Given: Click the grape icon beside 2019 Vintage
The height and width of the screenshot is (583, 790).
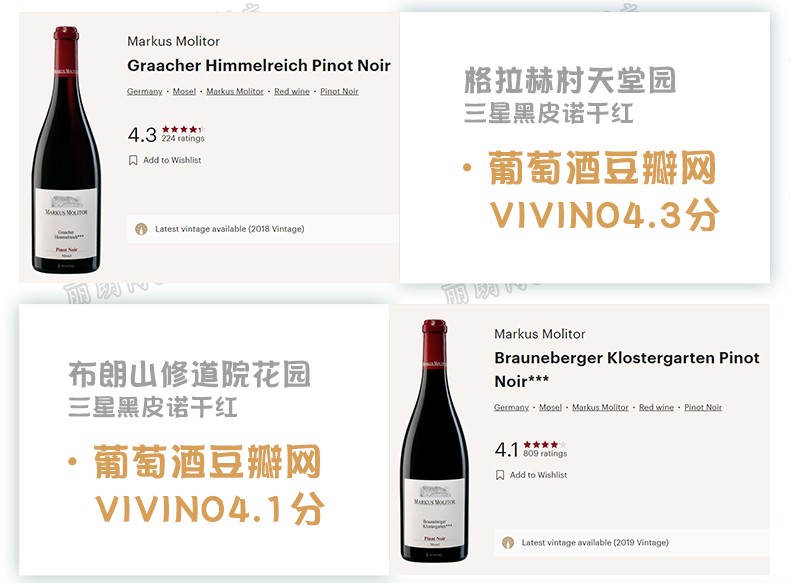Looking at the screenshot, I should pos(508,543).
